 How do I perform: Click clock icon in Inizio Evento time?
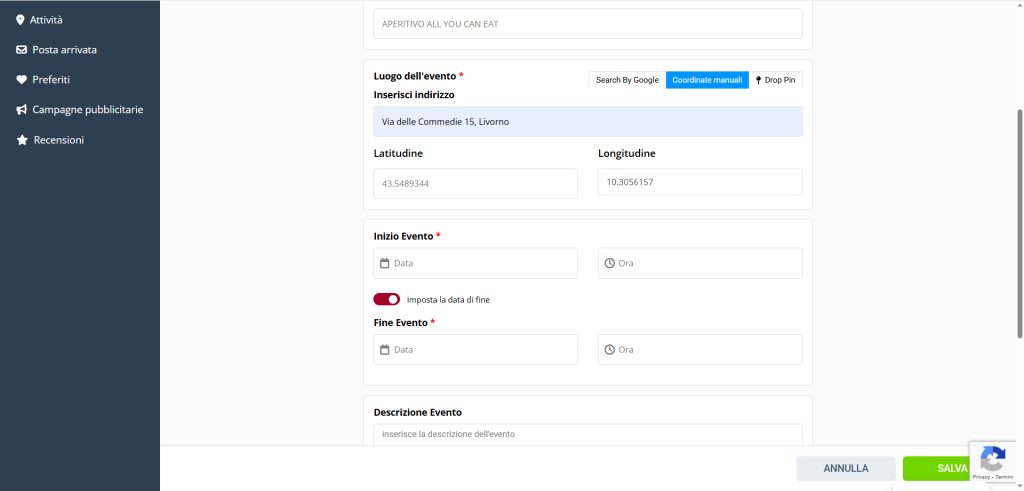click(609, 263)
